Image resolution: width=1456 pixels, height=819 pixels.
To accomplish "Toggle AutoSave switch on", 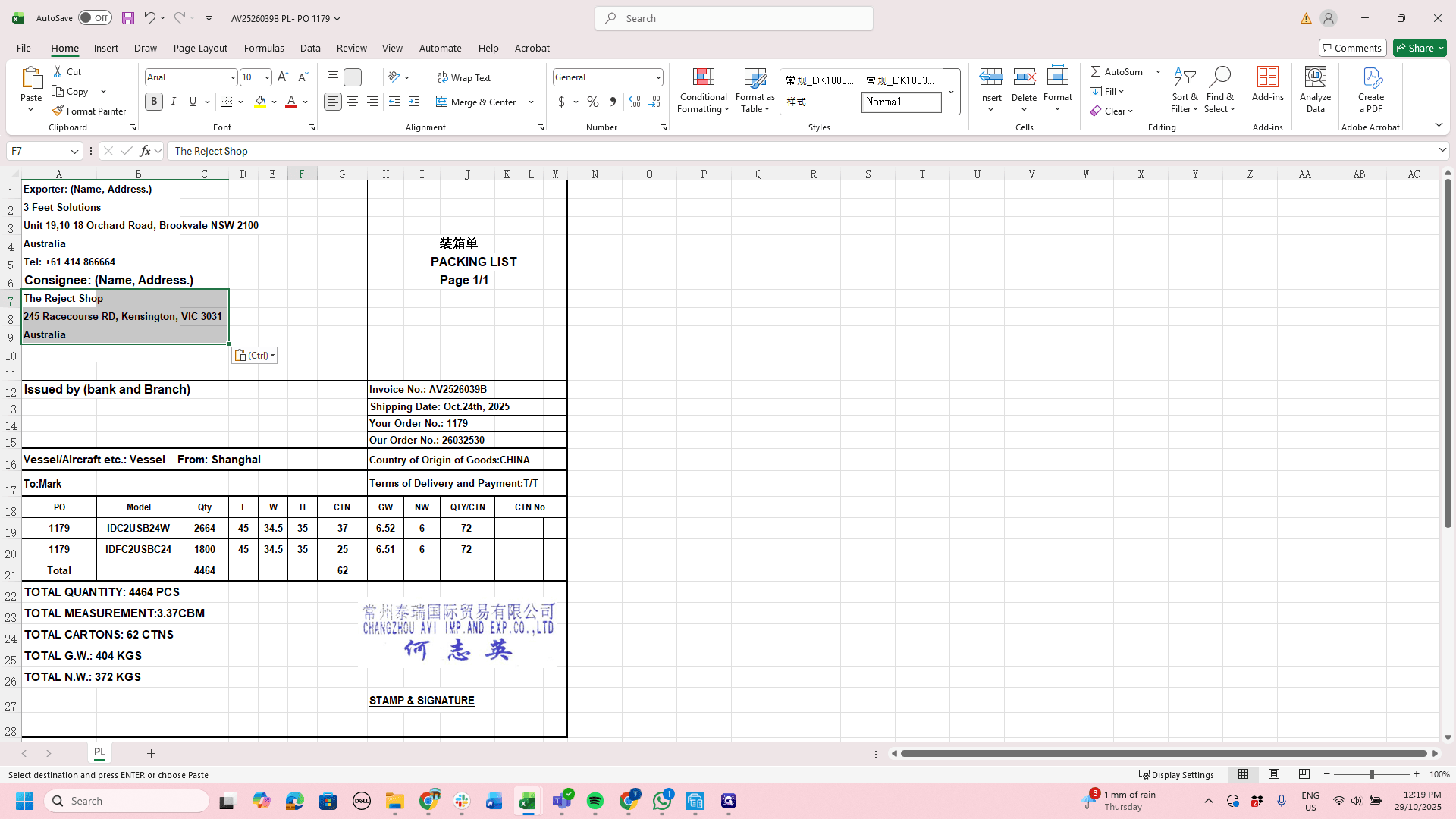I will [x=95, y=18].
